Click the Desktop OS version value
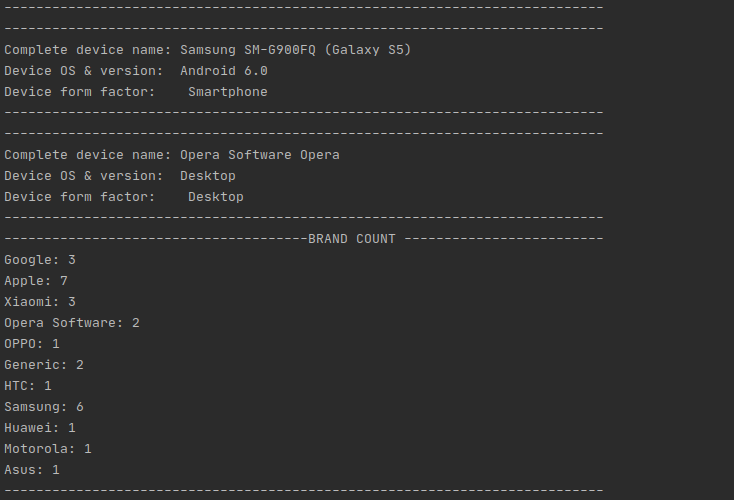Image resolution: width=734 pixels, height=500 pixels. (208, 176)
